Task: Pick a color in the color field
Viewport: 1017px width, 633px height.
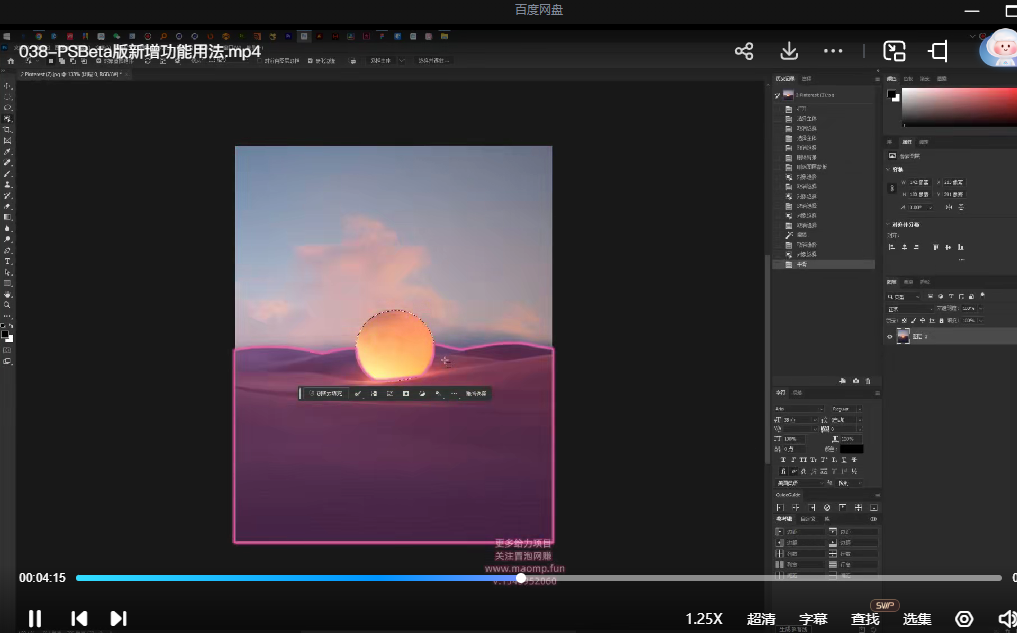Action: [x=959, y=106]
